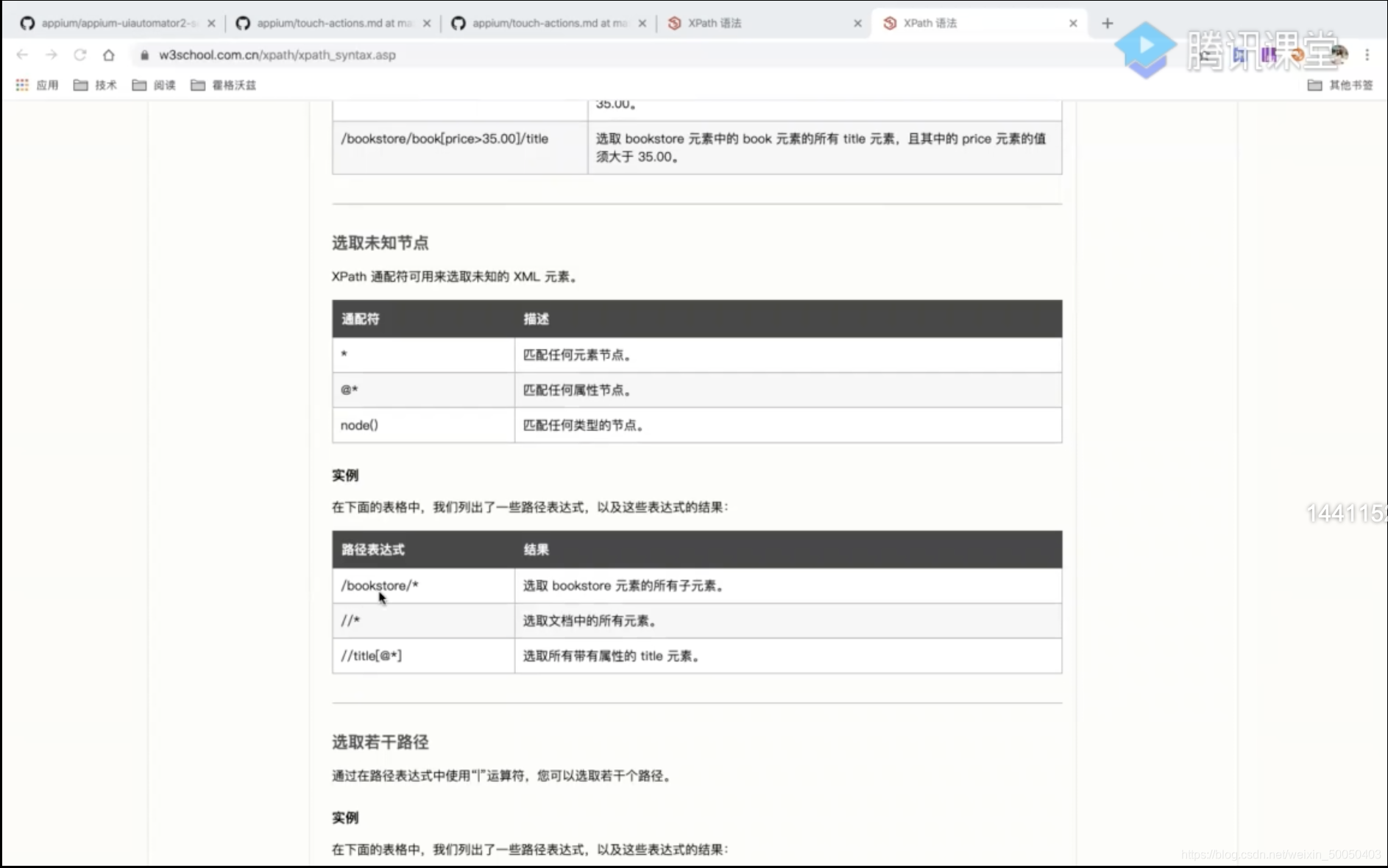Open the apps grid icon on bookmarks bar
Image resolution: width=1388 pixels, height=868 pixels.
pyautogui.click(x=22, y=85)
